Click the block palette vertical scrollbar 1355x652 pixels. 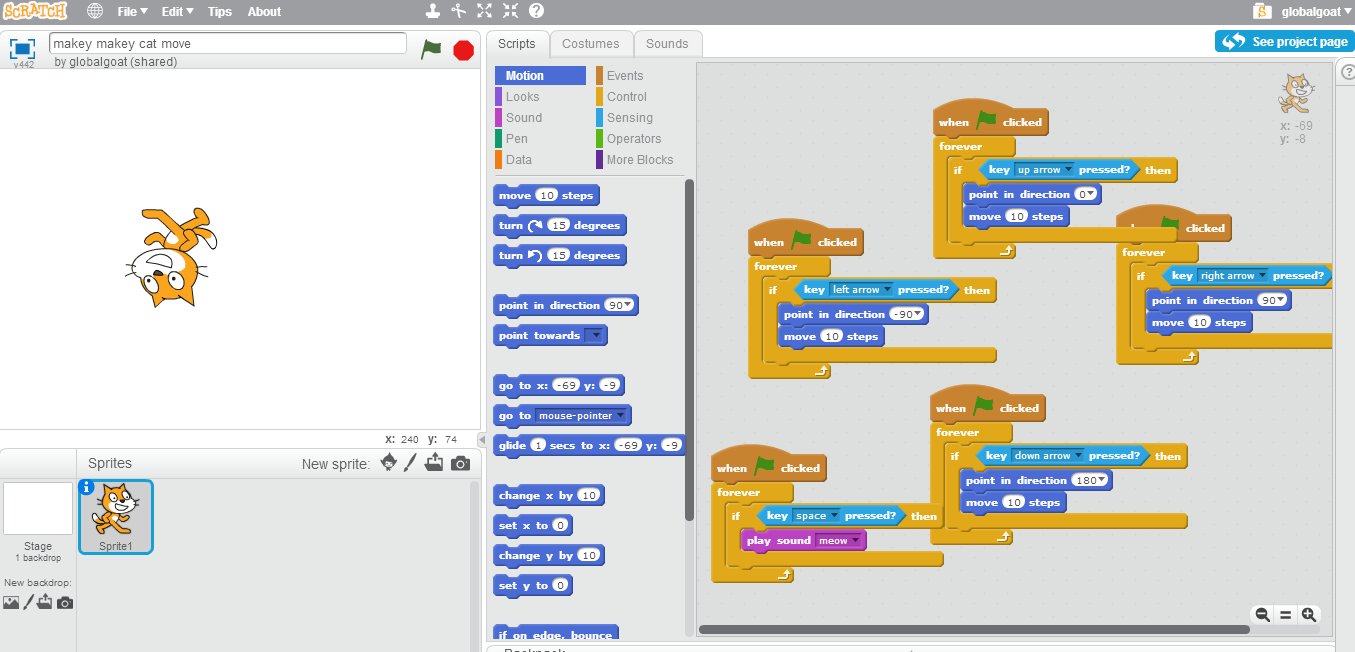689,350
